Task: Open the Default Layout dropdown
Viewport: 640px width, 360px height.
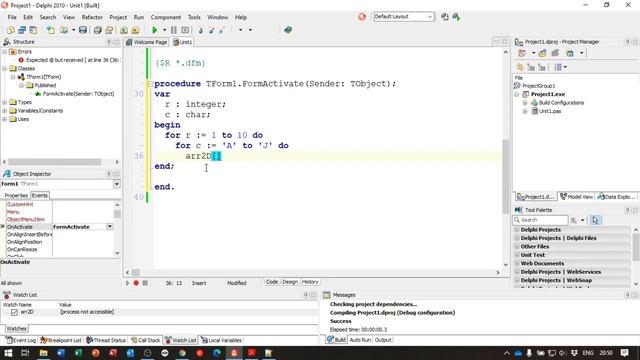Action: 430,17
